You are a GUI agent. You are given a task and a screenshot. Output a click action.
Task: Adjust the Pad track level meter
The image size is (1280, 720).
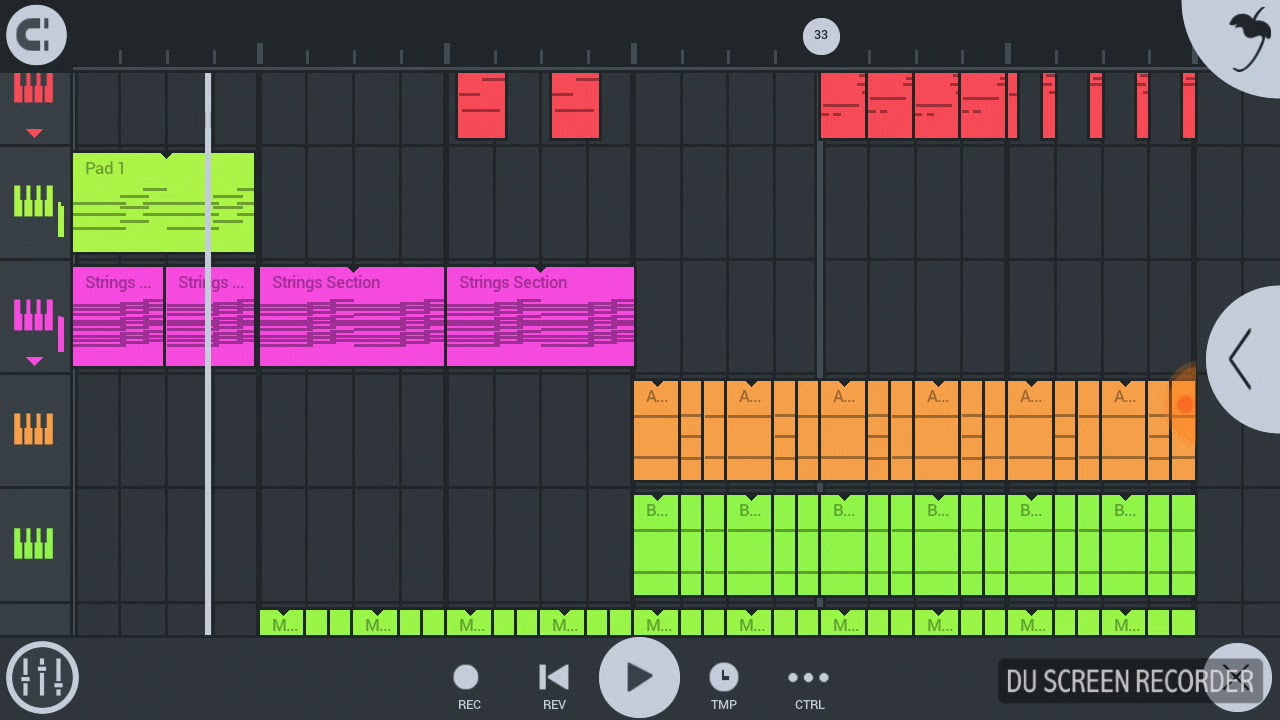coord(61,219)
